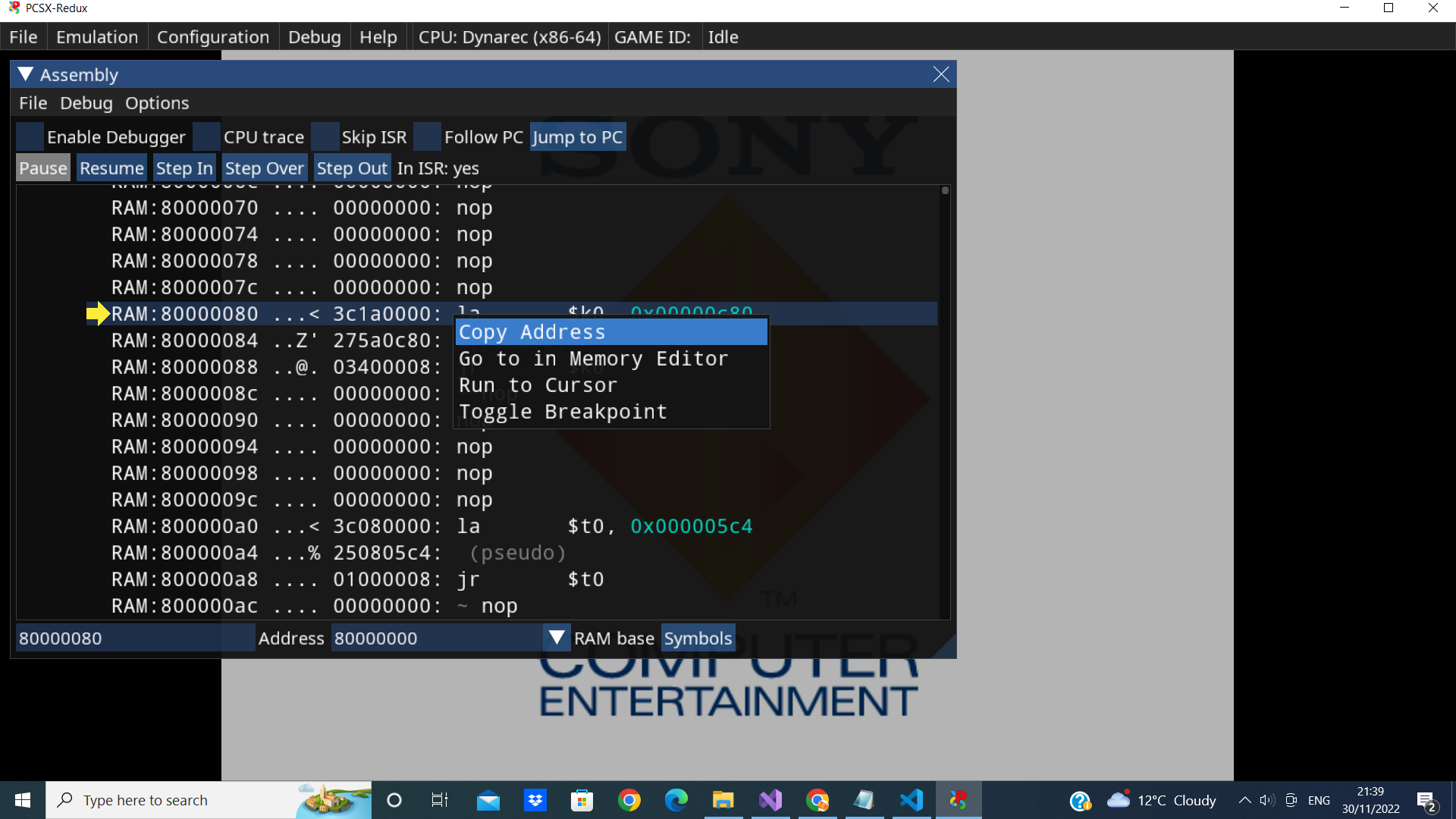Open Dropbox from the taskbar
1456x819 pixels.
[535, 799]
